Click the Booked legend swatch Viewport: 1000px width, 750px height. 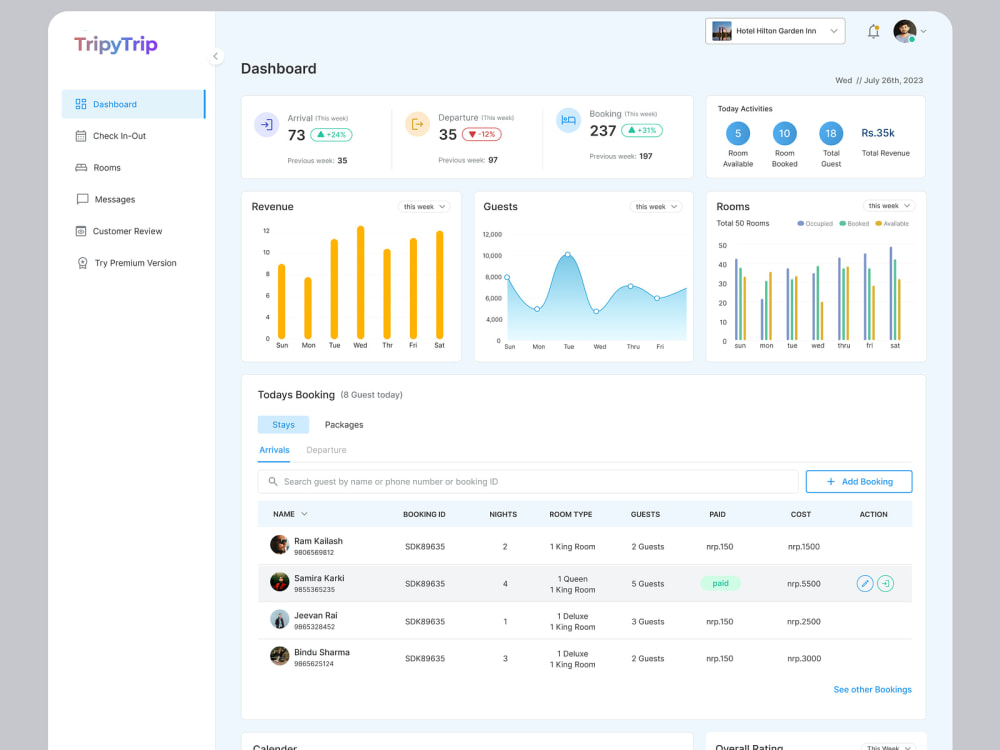[842, 224]
